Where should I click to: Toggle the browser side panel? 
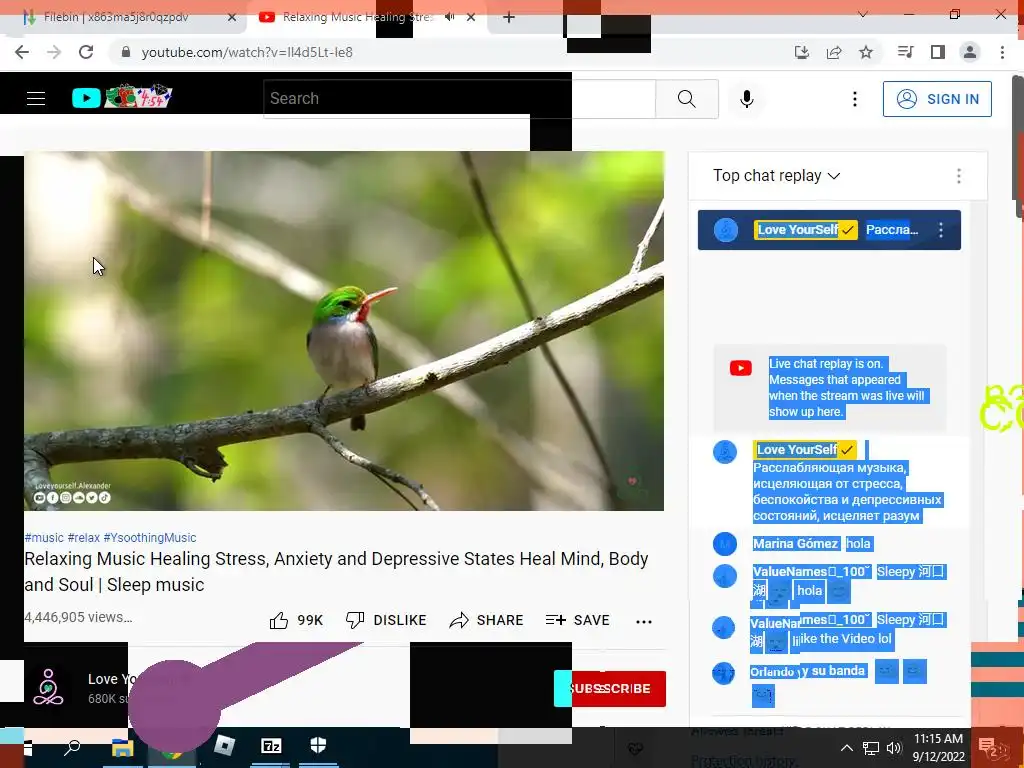pos(938,52)
